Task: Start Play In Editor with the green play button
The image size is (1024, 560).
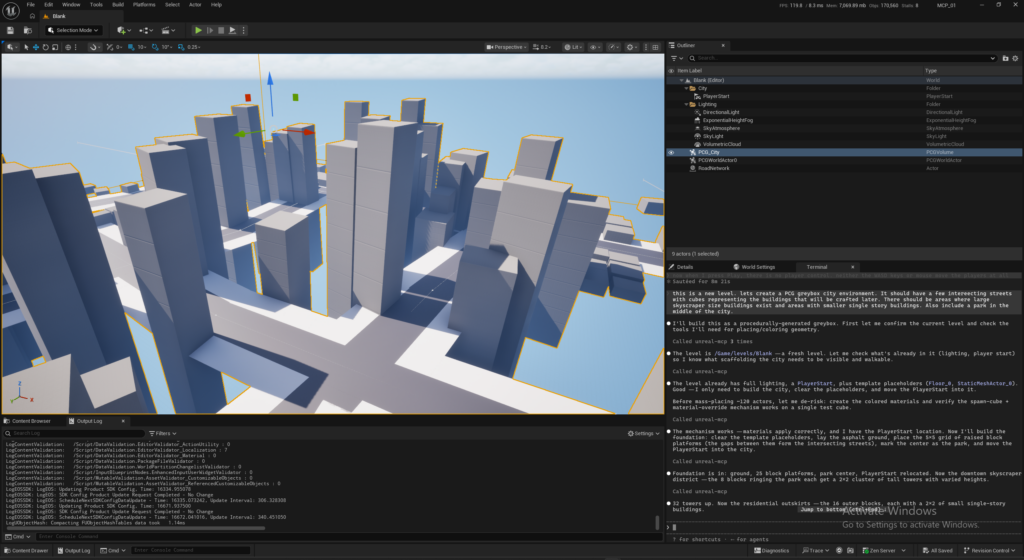Action: pyautogui.click(x=198, y=30)
